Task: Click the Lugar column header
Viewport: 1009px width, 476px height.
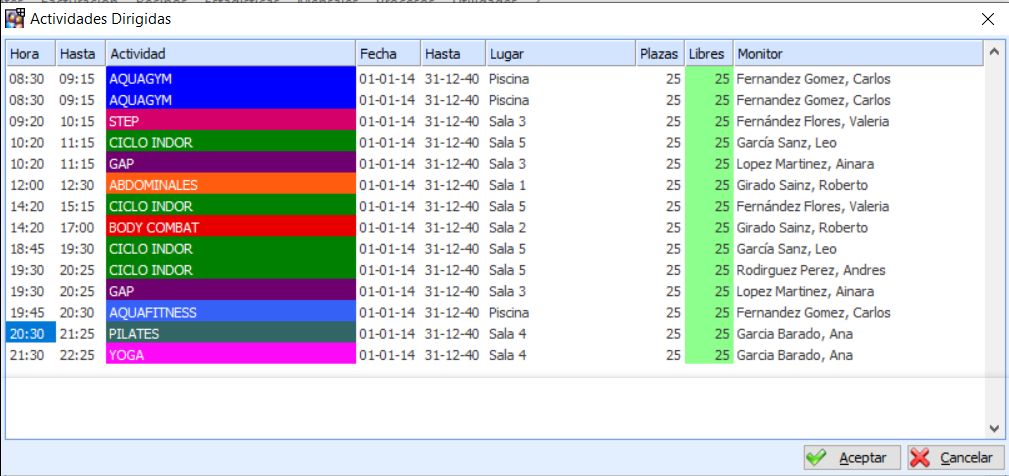Action: (559, 53)
